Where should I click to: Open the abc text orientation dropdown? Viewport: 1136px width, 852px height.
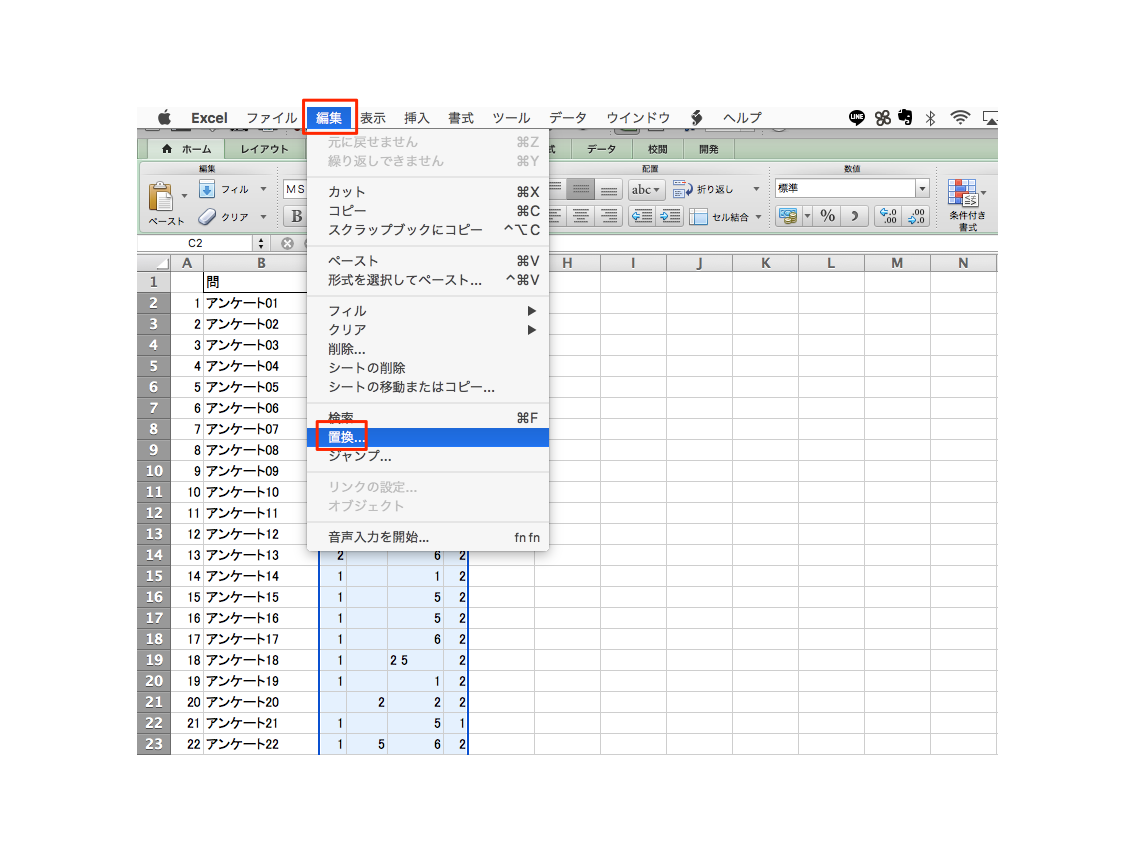(646, 190)
